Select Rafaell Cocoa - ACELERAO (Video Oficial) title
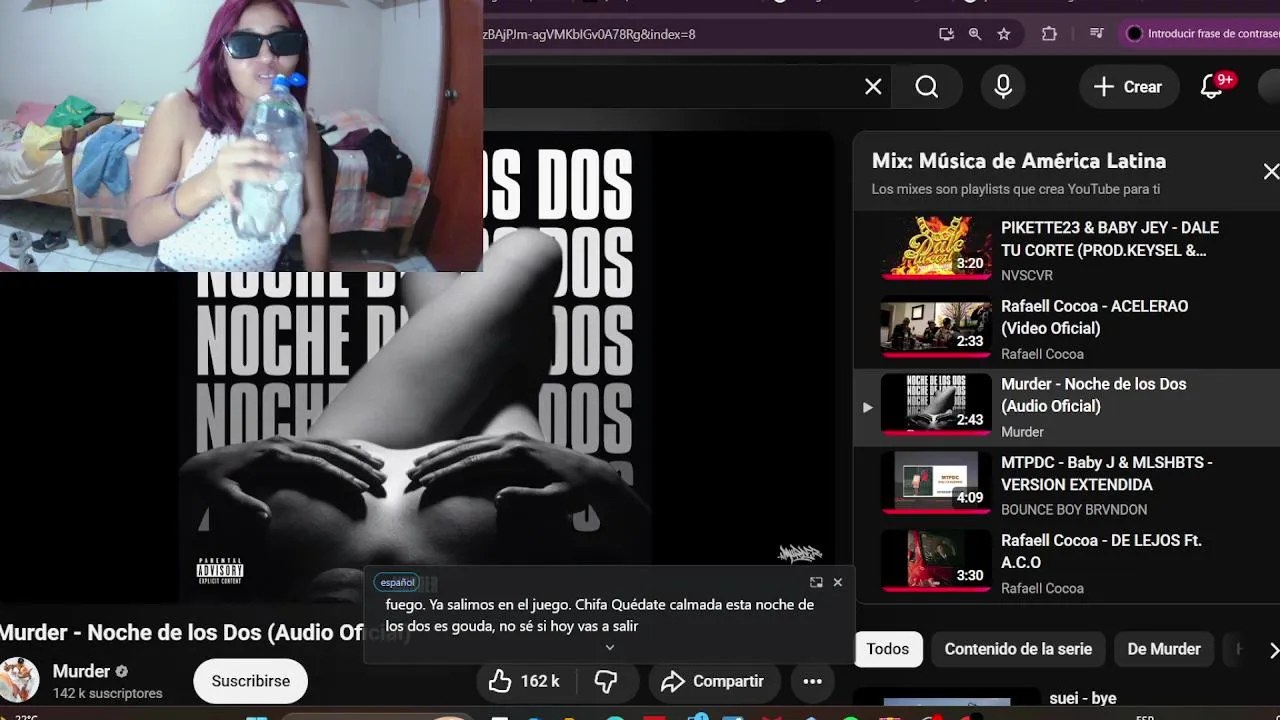Viewport: 1280px width, 720px height. pos(1095,317)
